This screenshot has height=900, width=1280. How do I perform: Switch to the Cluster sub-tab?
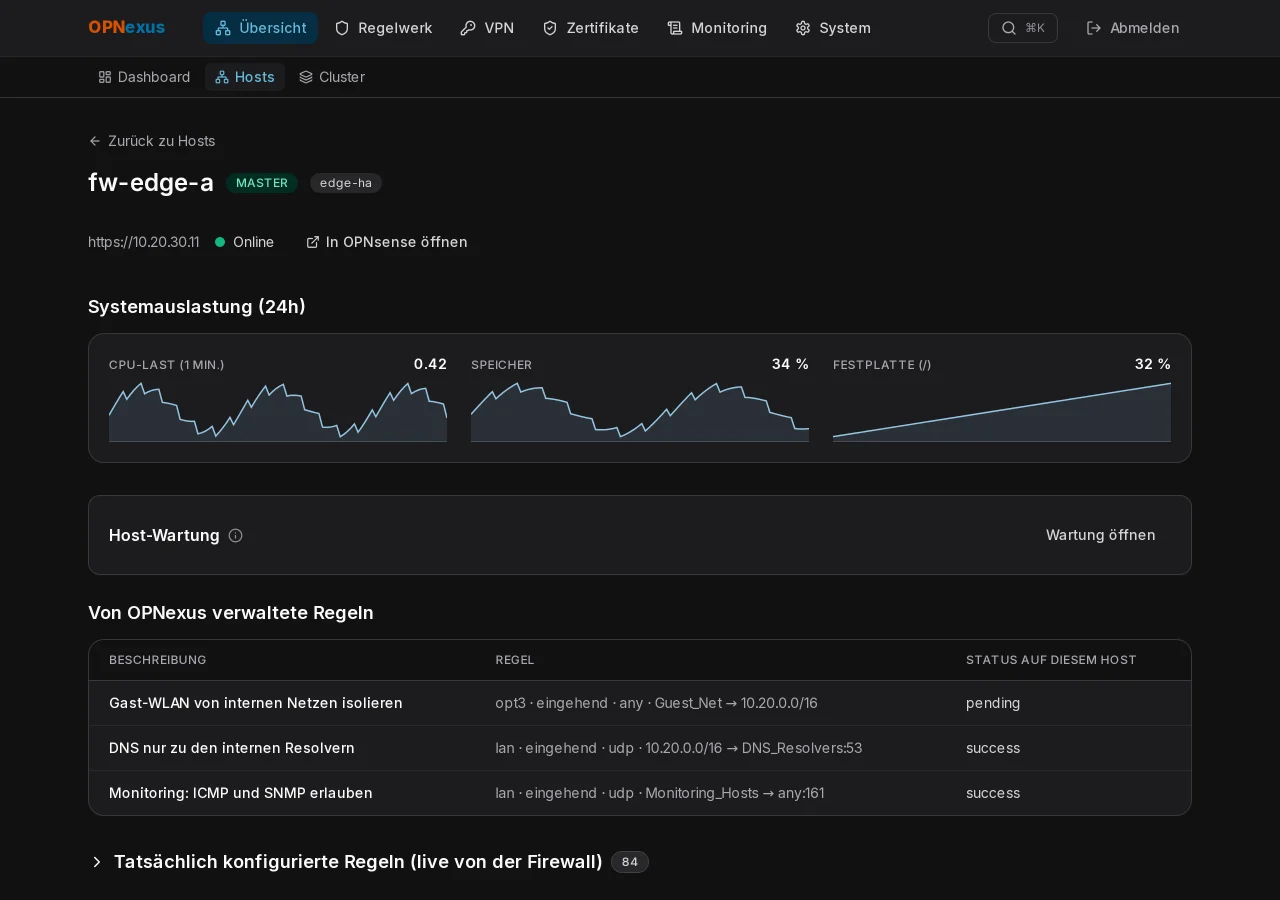tap(332, 77)
